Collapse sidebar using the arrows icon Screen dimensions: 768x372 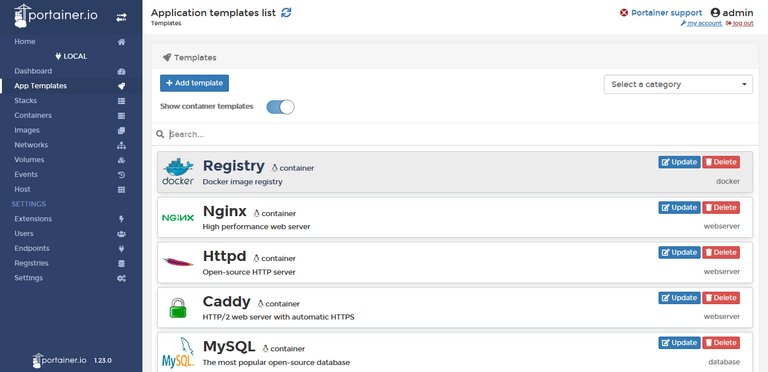click(121, 17)
